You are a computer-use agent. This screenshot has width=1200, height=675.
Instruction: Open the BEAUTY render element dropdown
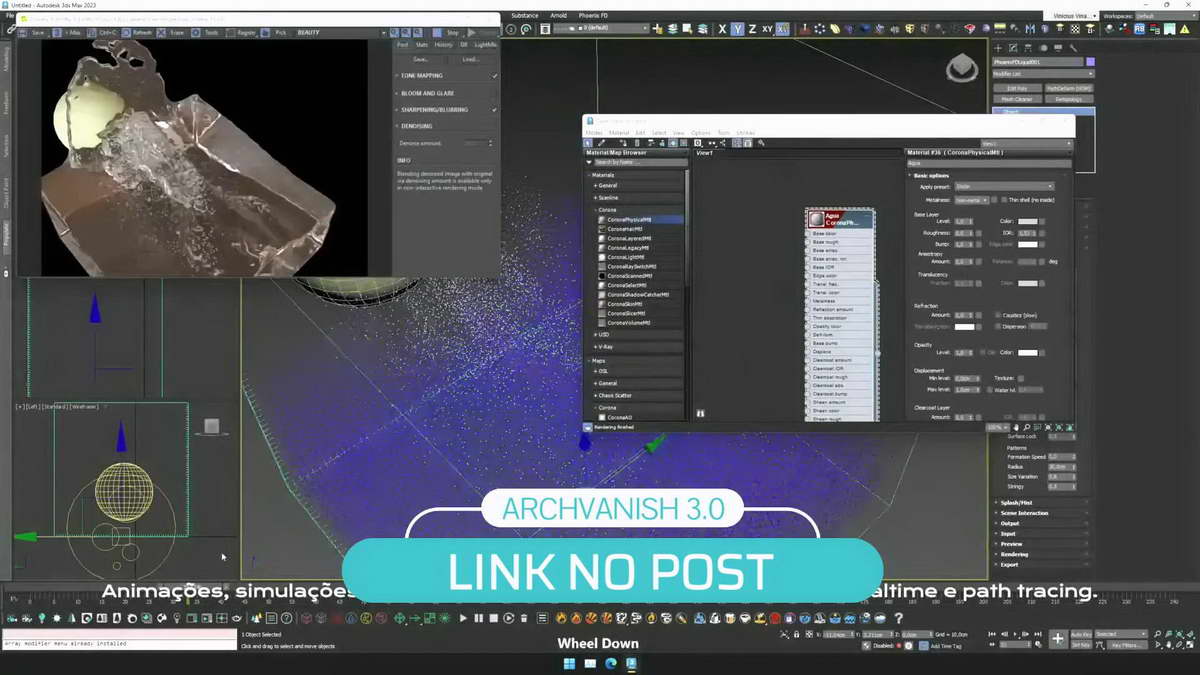pyautogui.click(x=340, y=32)
